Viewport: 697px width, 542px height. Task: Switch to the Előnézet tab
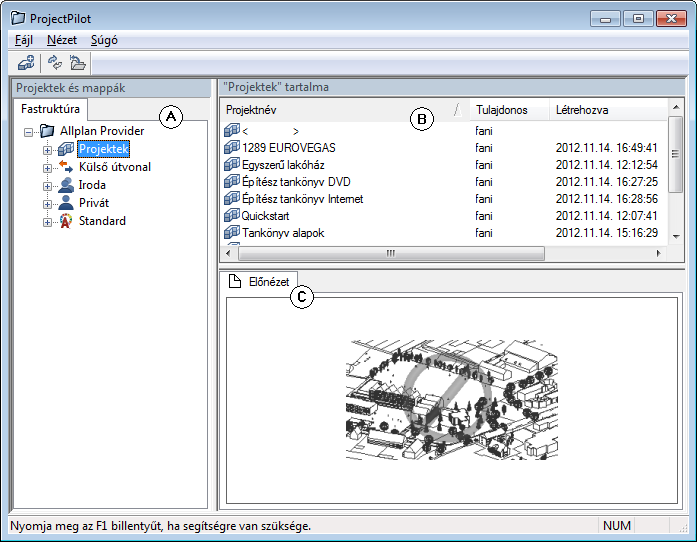pos(259,281)
